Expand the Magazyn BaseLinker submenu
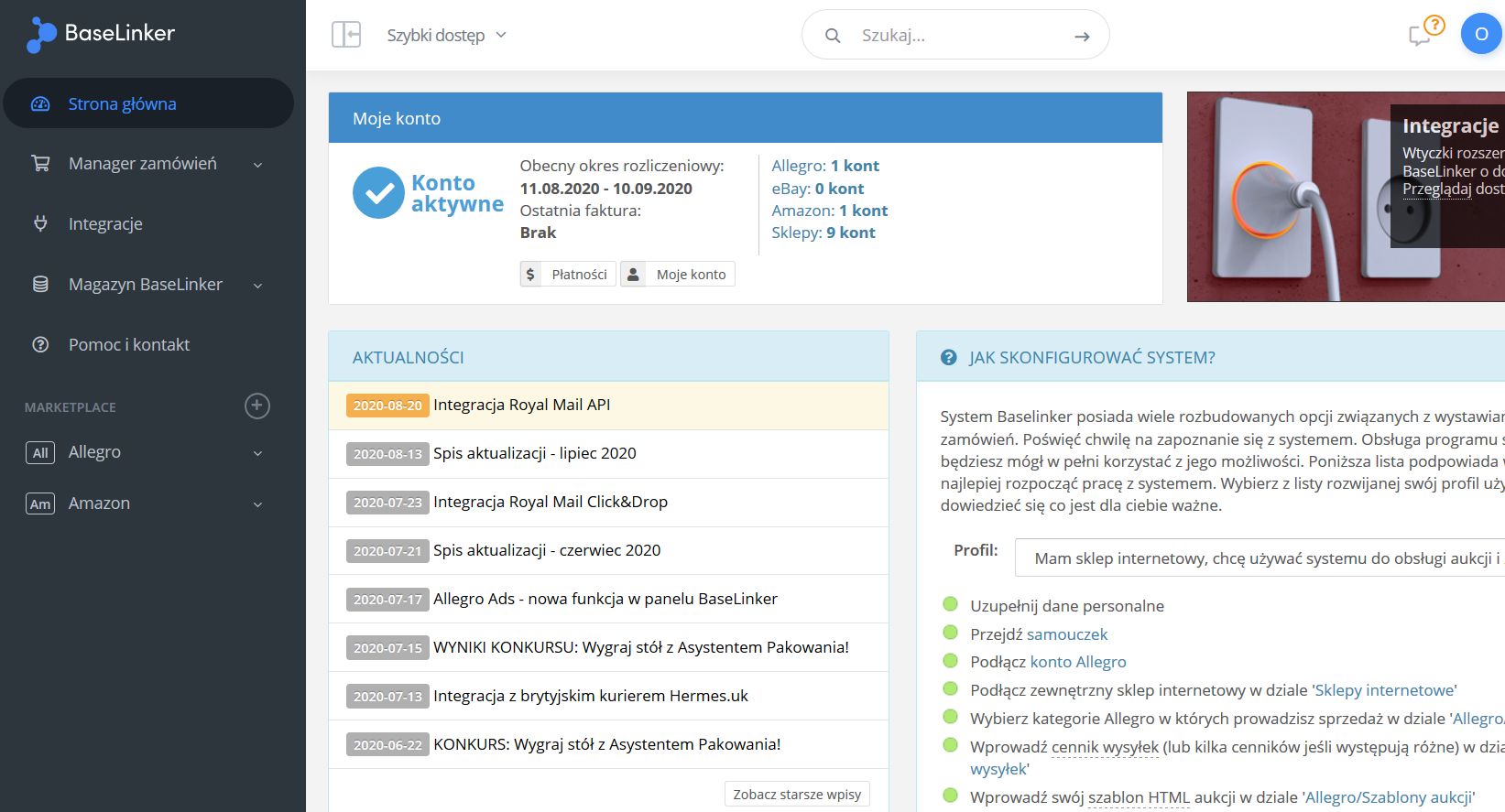The height and width of the screenshot is (812, 1505). pyautogui.click(x=257, y=286)
